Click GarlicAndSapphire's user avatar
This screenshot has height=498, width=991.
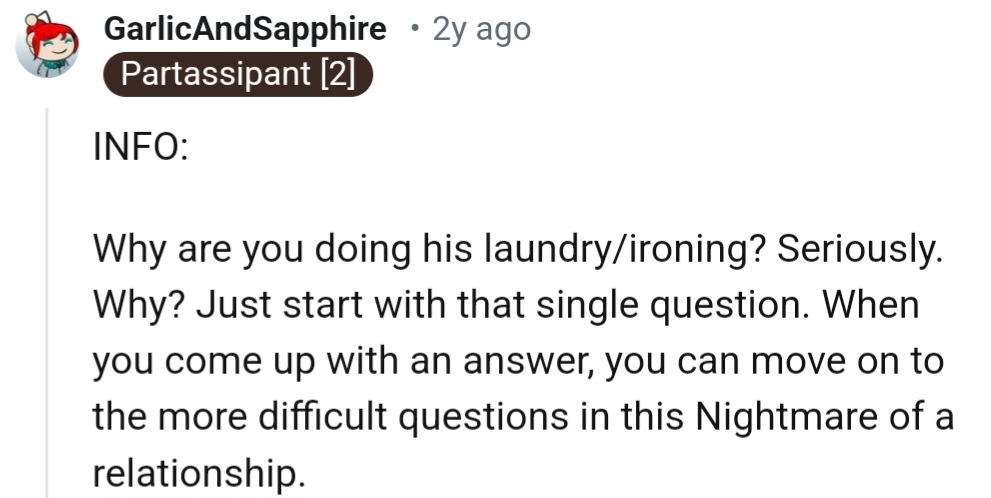(x=47, y=47)
